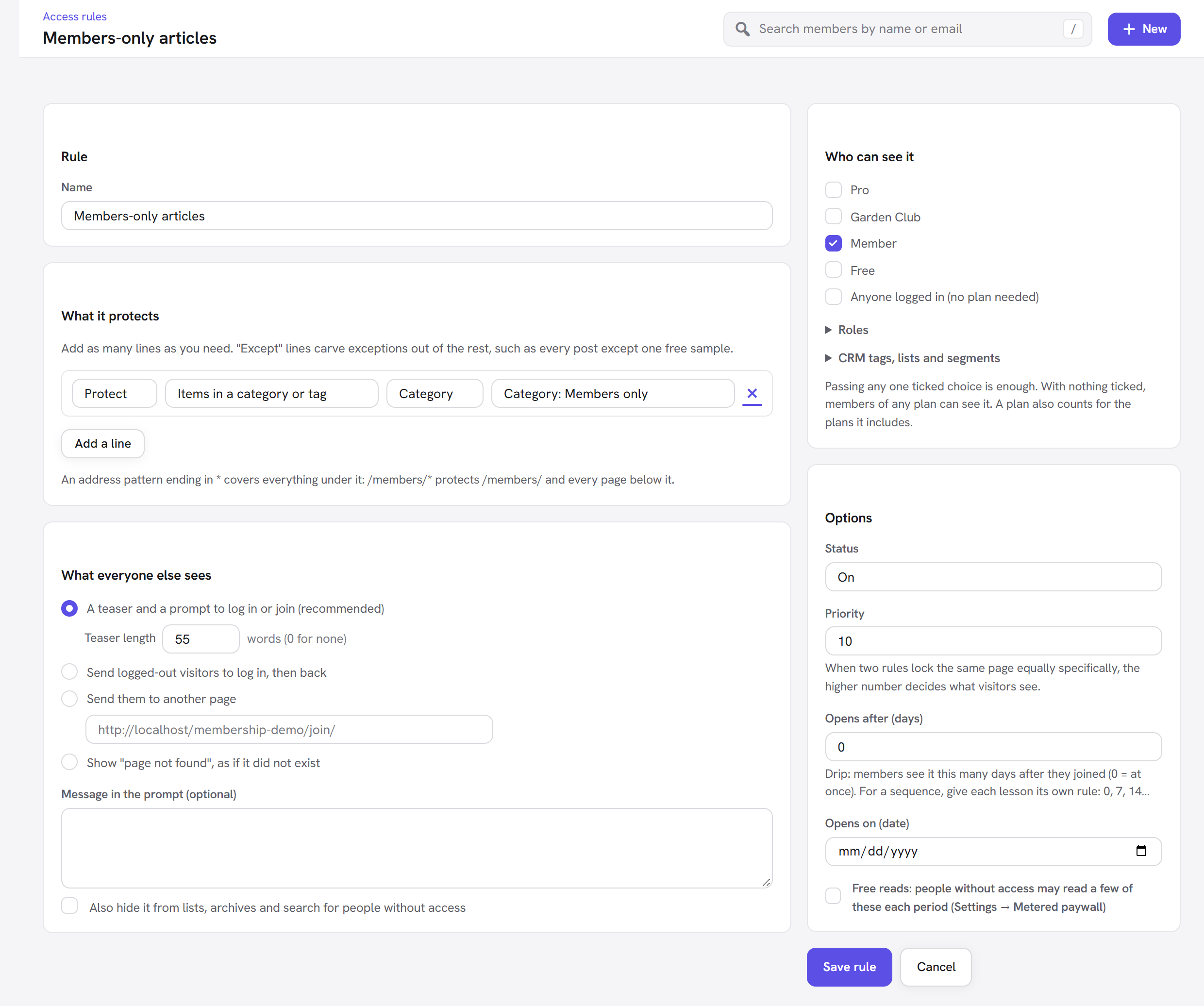Tick the Pro plan checkbox
This screenshot has width=1204, height=1006.
pyautogui.click(x=834, y=190)
